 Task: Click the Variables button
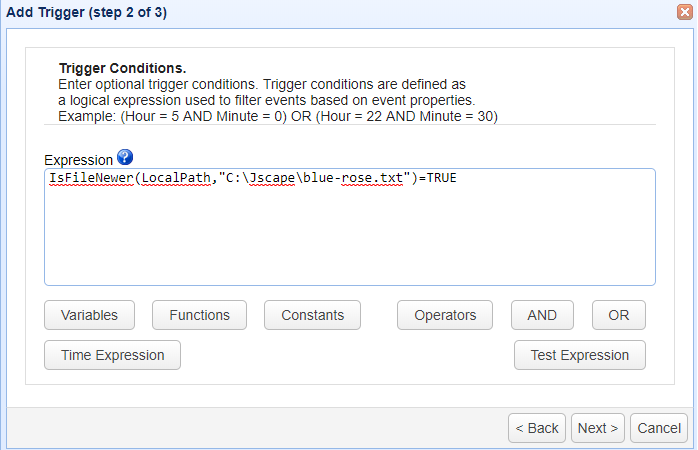[89, 315]
